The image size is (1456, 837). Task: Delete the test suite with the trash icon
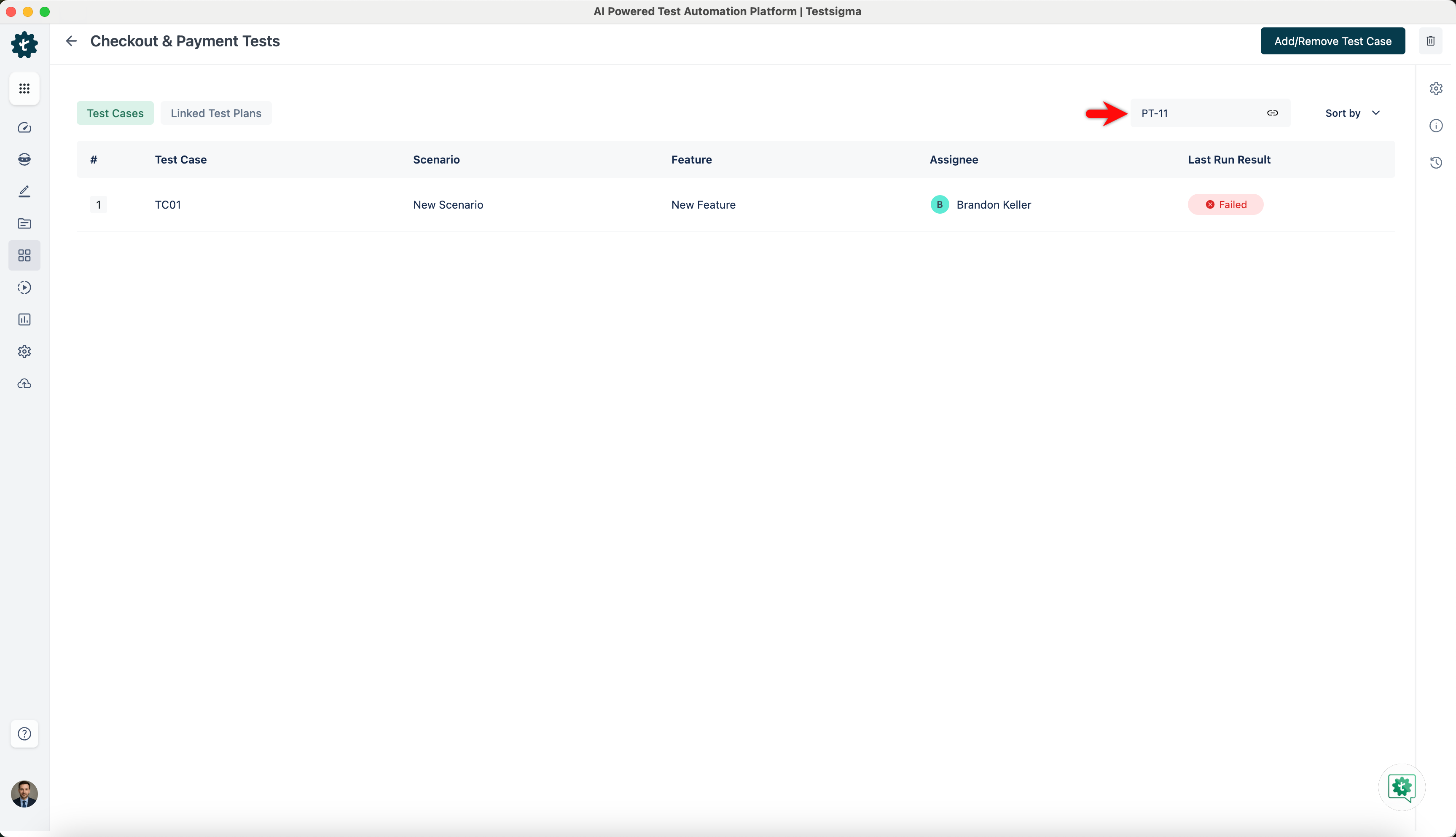[1430, 41]
